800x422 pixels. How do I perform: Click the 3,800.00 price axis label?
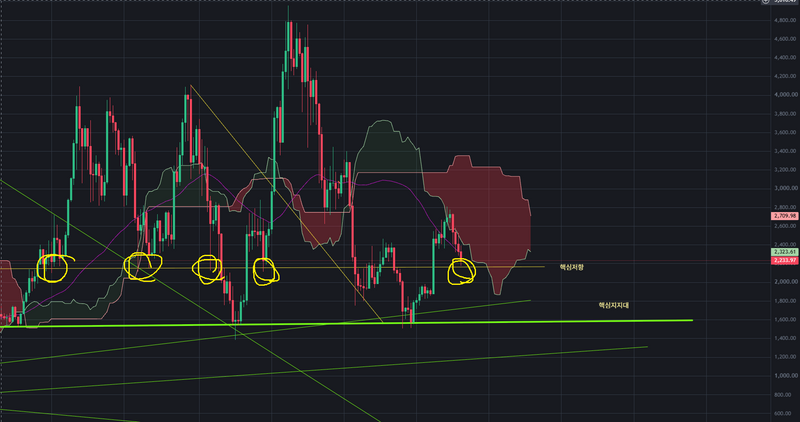pos(786,114)
